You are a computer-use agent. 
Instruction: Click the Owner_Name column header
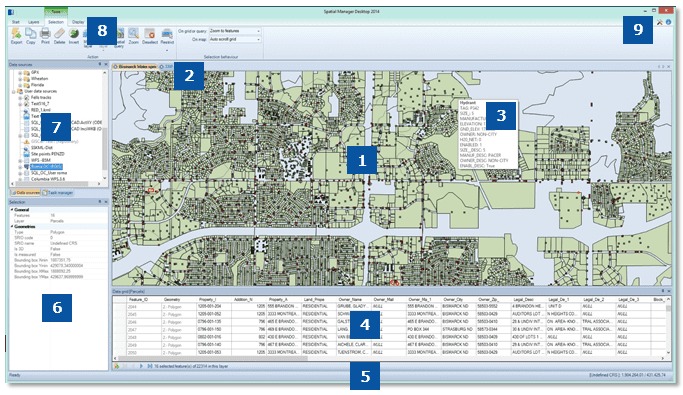pos(350,300)
